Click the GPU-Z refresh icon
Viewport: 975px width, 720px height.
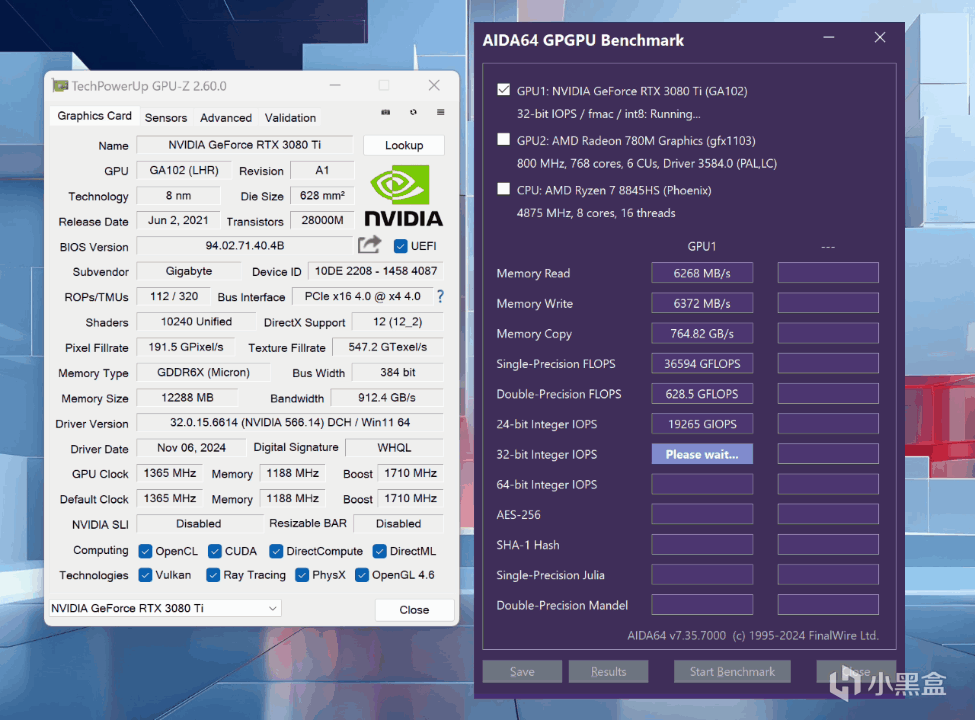click(x=413, y=113)
